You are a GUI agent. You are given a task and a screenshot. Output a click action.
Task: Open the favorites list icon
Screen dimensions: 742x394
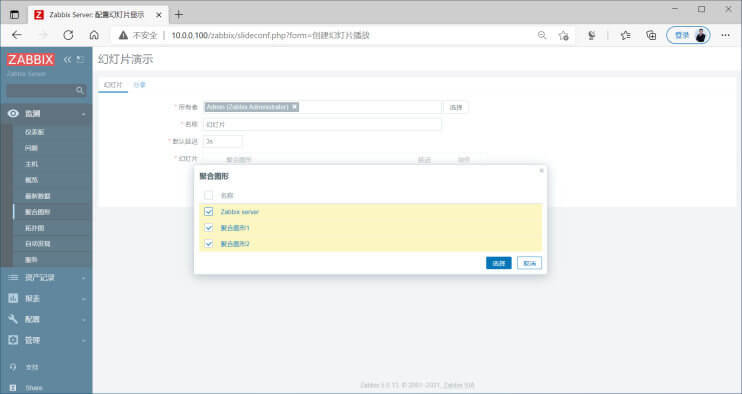click(x=626, y=35)
